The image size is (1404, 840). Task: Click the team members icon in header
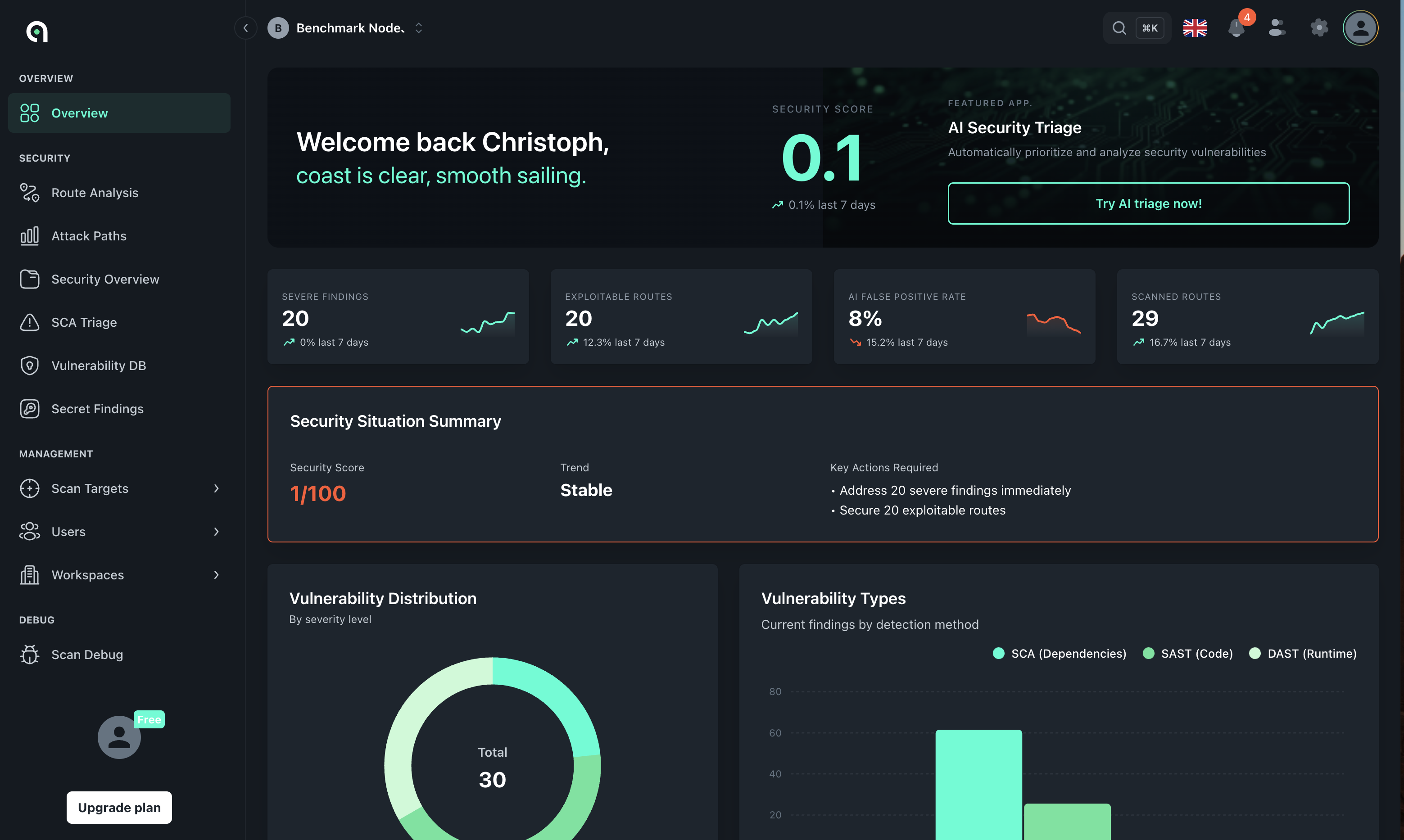coord(1277,28)
